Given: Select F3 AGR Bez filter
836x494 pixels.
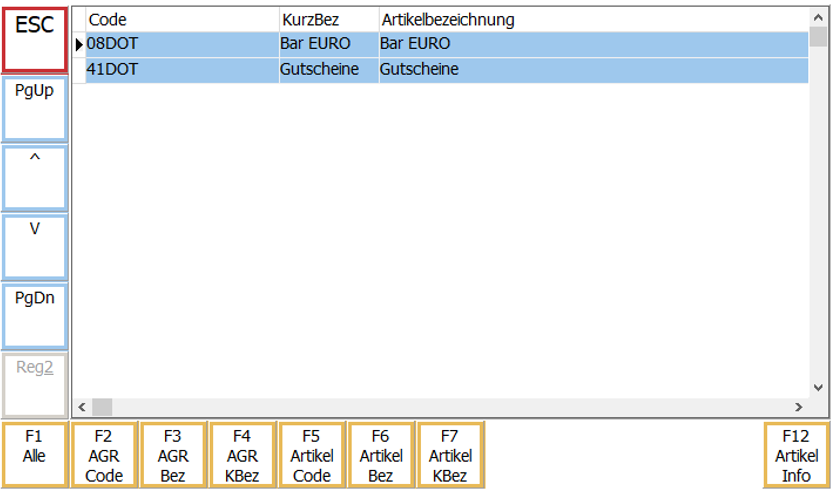Looking at the screenshot, I should (173, 455).
